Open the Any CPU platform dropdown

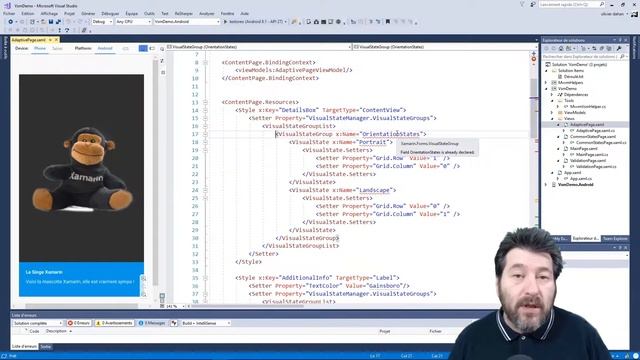click(133, 22)
